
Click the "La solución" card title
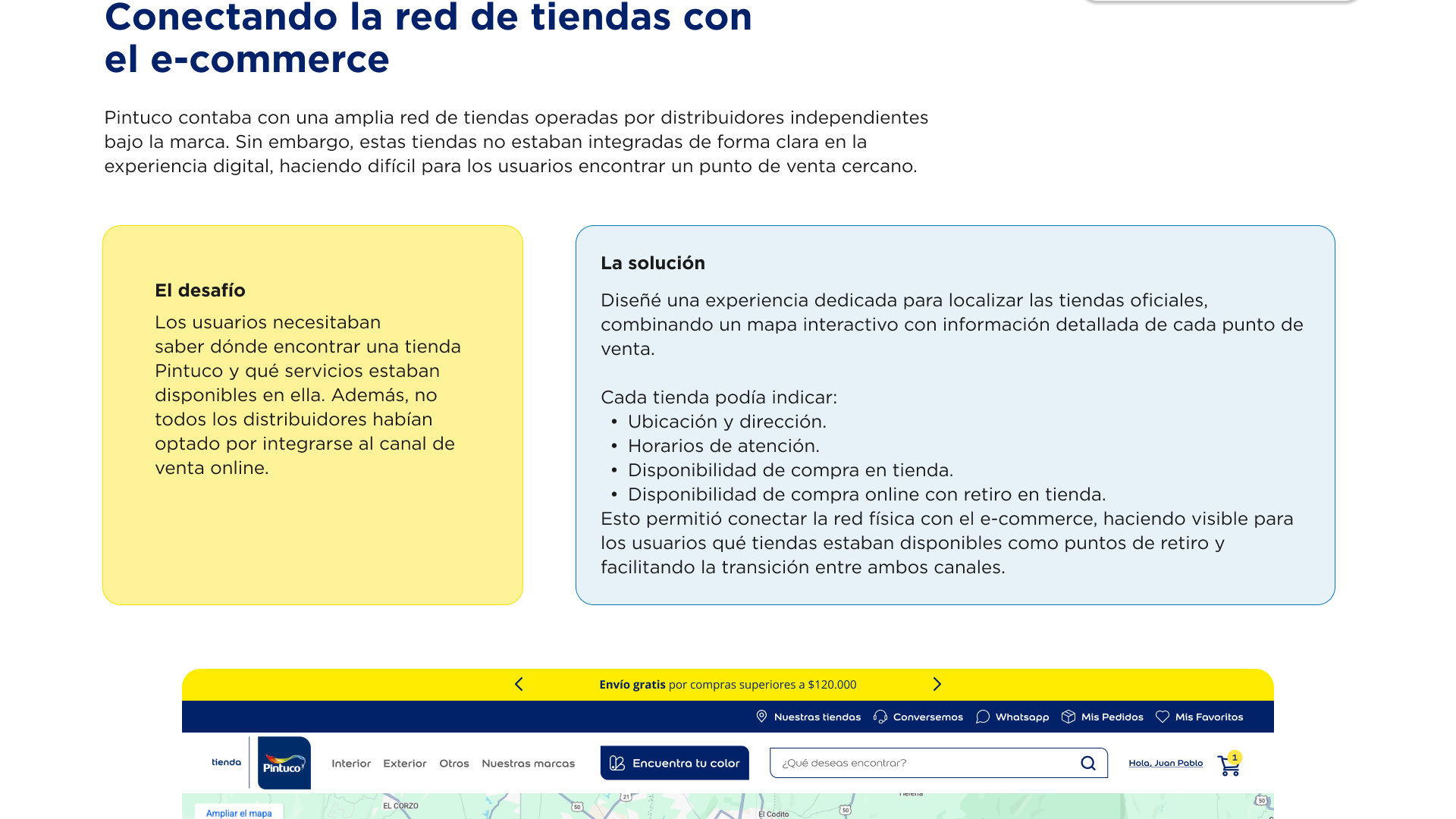point(653,263)
